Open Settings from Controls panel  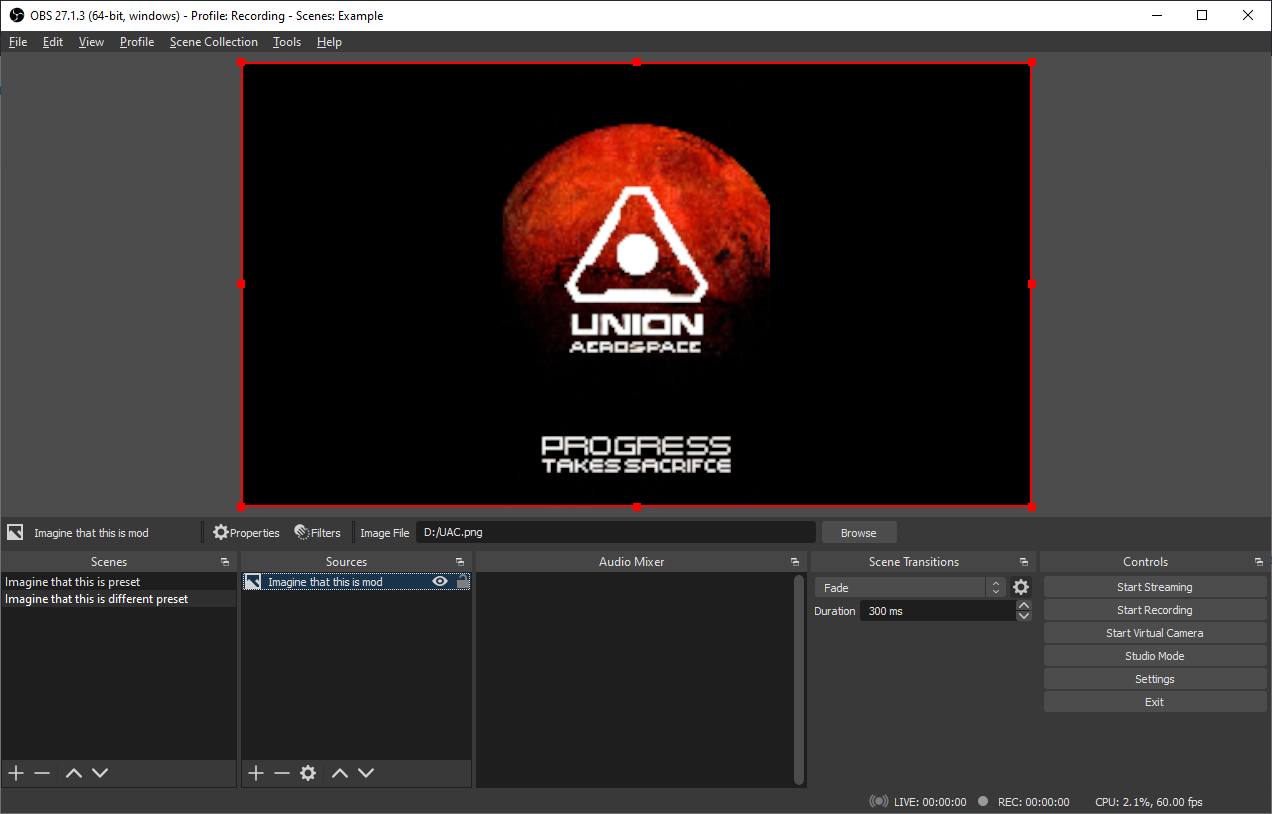click(1155, 679)
